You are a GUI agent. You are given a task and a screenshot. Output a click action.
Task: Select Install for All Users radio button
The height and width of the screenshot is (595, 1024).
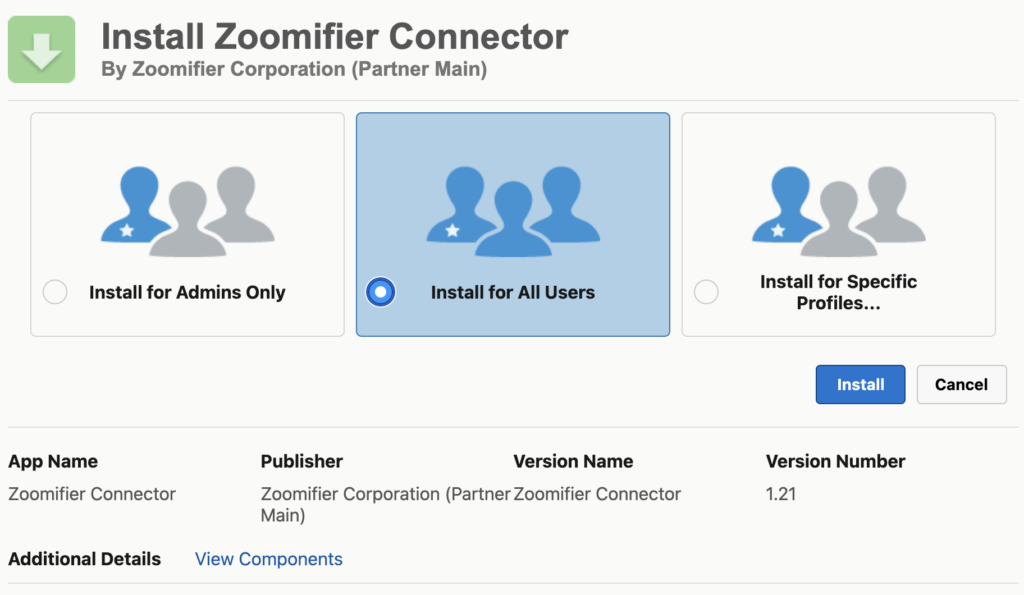[x=381, y=292]
